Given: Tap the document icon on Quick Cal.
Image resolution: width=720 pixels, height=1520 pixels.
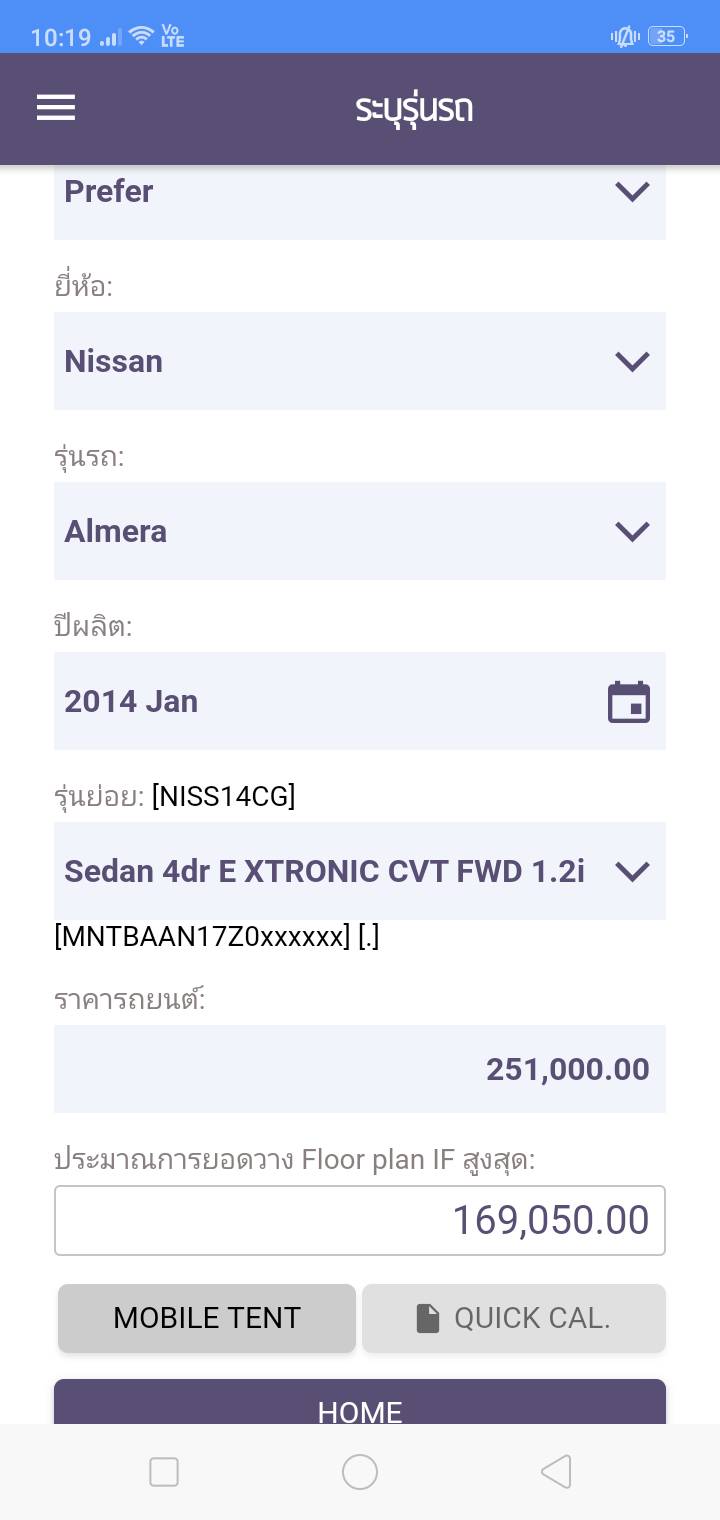Looking at the screenshot, I should (x=428, y=1319).
